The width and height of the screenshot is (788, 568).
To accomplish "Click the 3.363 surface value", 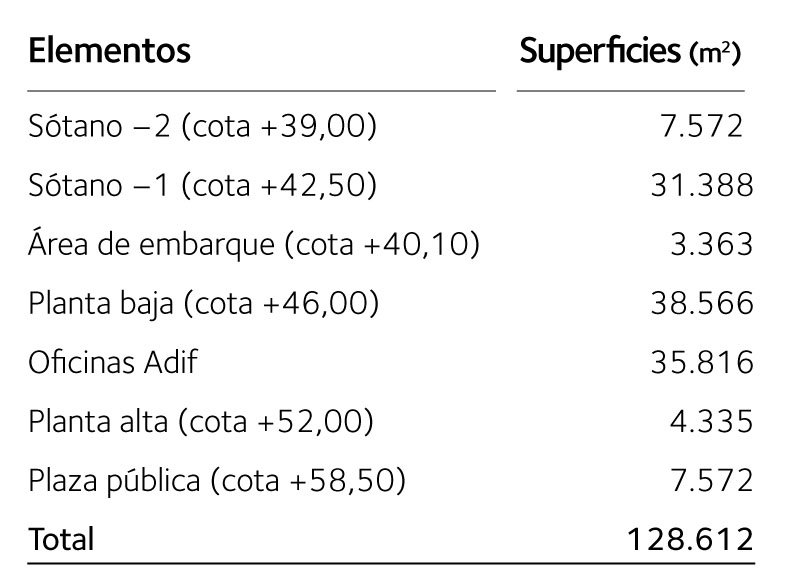I will [x=711, y=245].
